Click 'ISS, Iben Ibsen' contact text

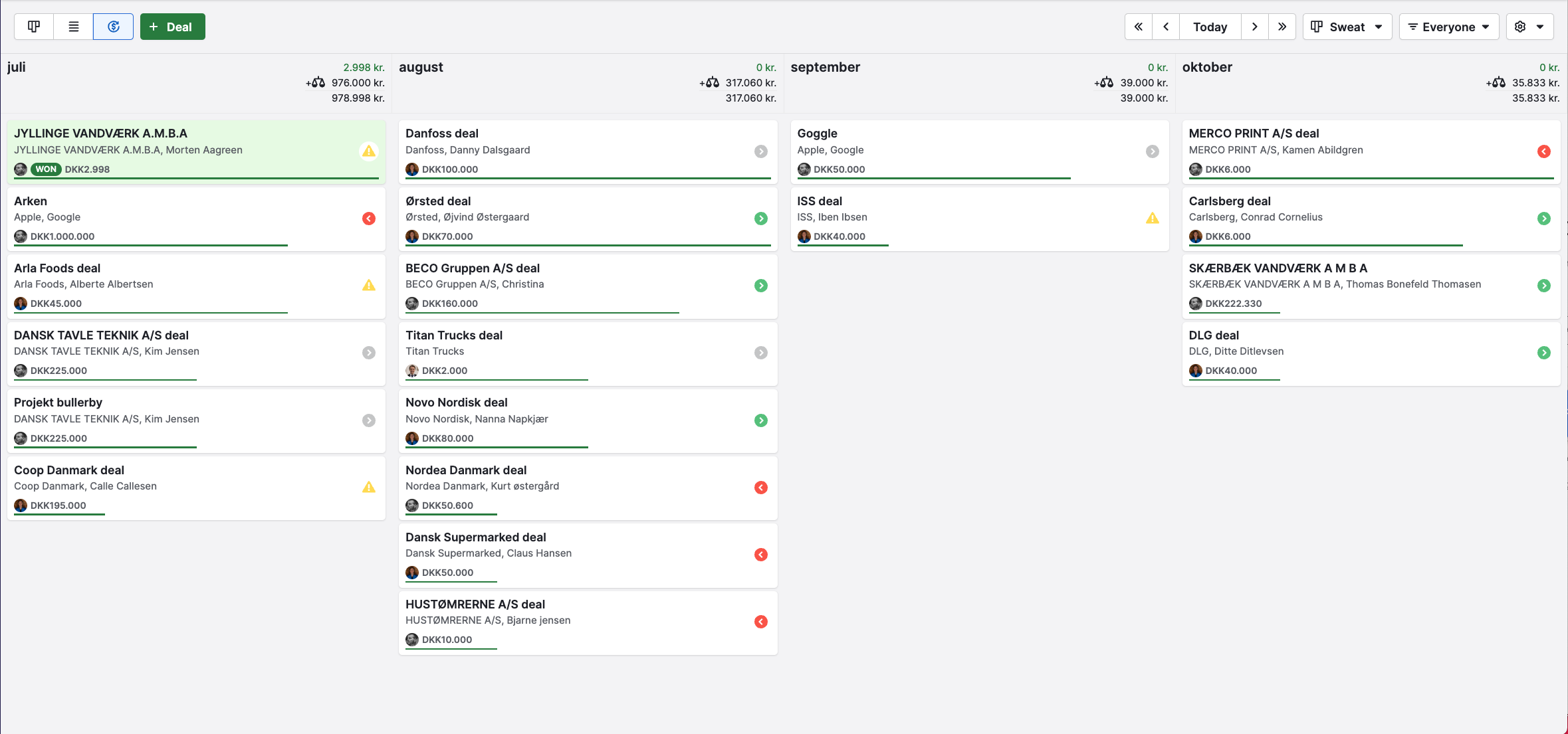pos(832,217)
